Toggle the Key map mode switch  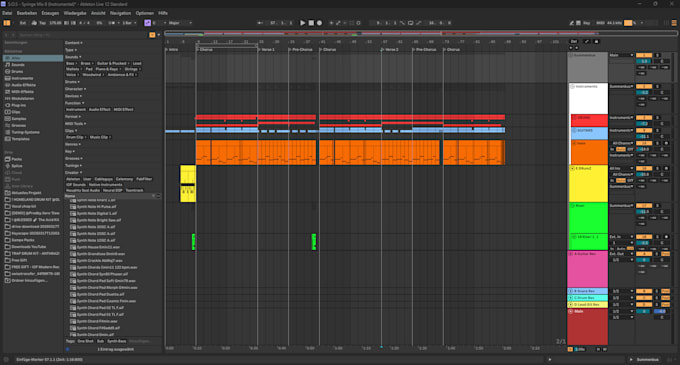[x=586, y=23]
